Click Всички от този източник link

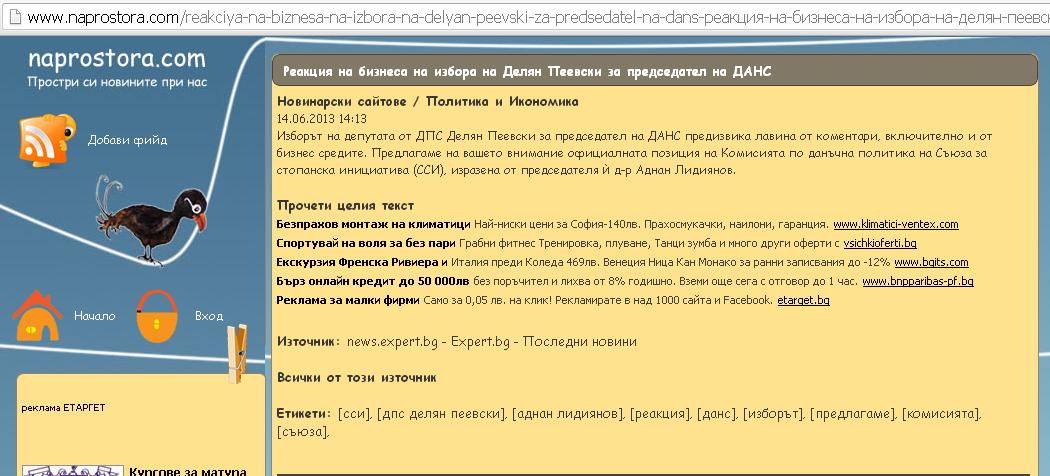click(x=356, y=378)
